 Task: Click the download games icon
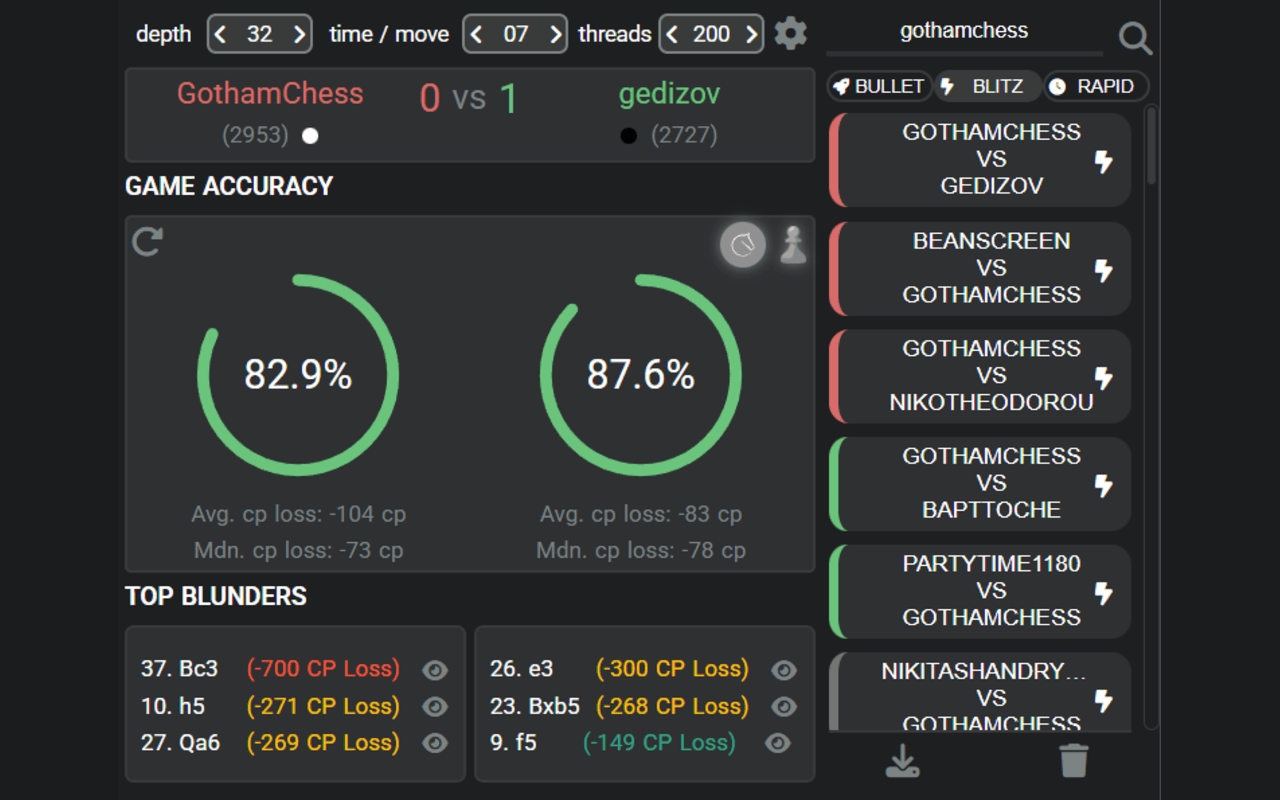903,761
